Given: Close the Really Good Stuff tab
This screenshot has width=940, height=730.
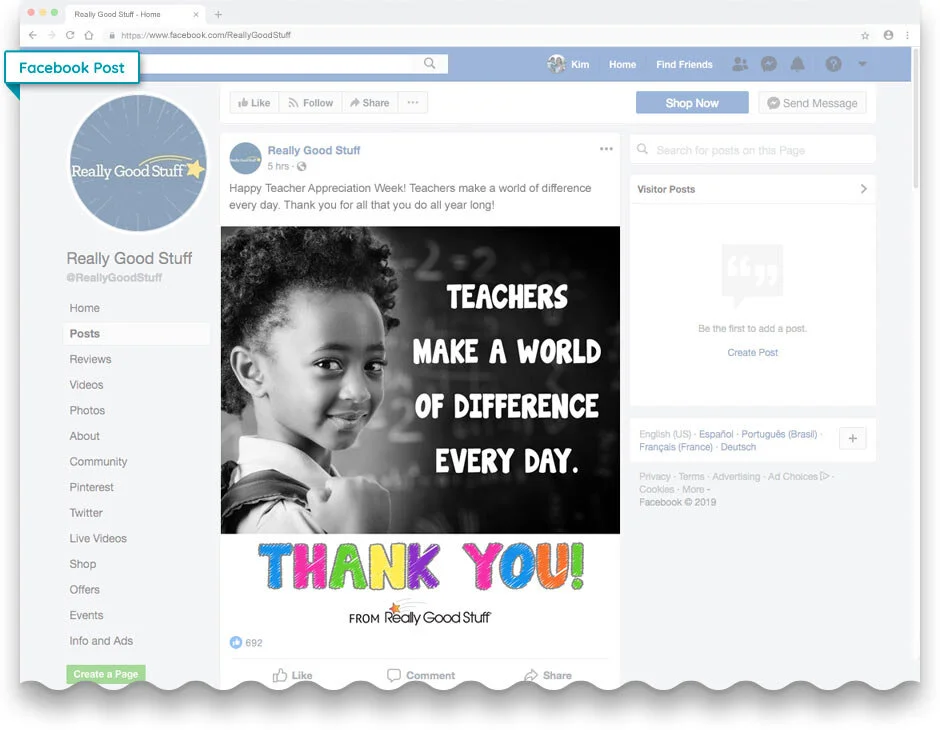Looking at the screenshot, I should pos(195,14).
